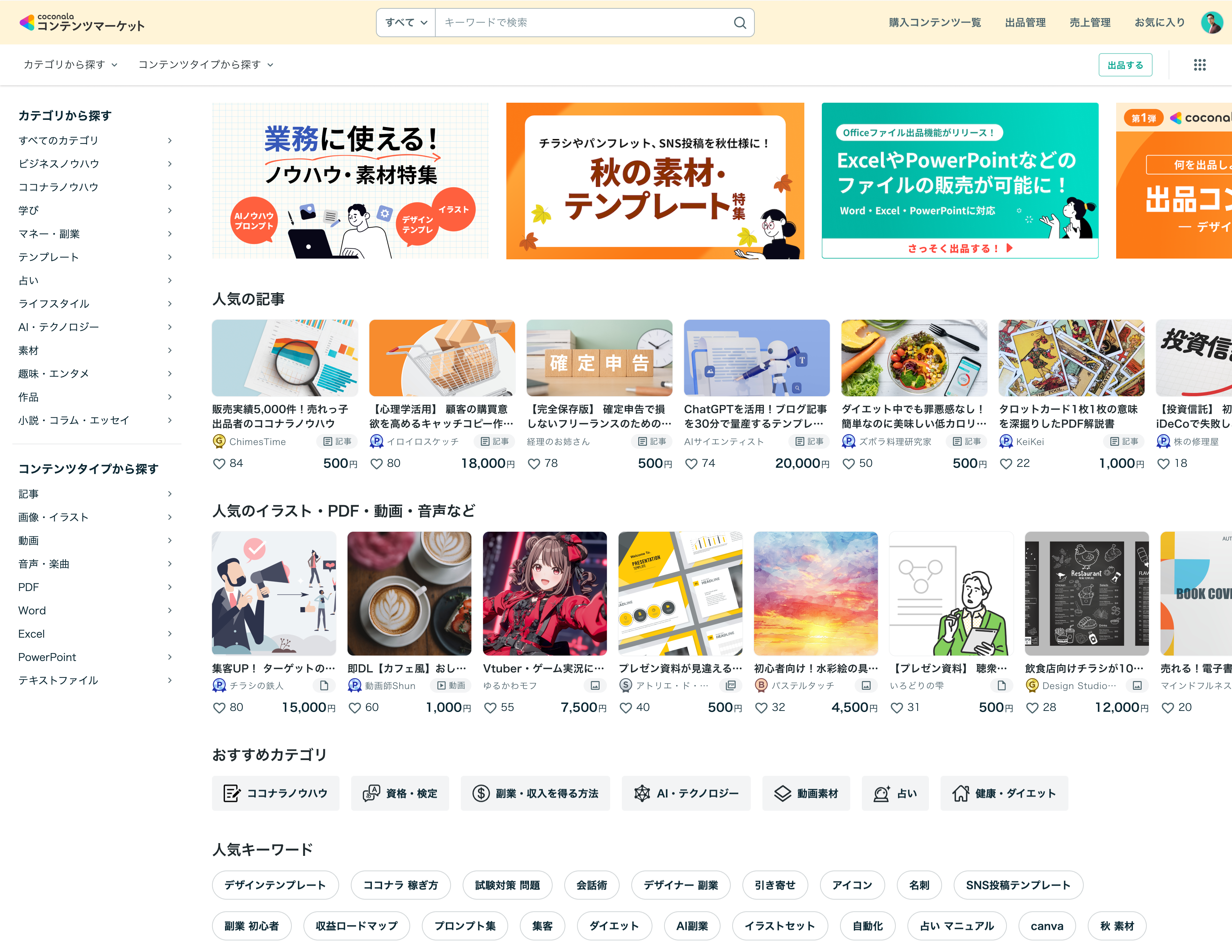Expand カテゴリから探す header dropdown
The height and width of the screenshot is (952, 1232).
[71, 65]
